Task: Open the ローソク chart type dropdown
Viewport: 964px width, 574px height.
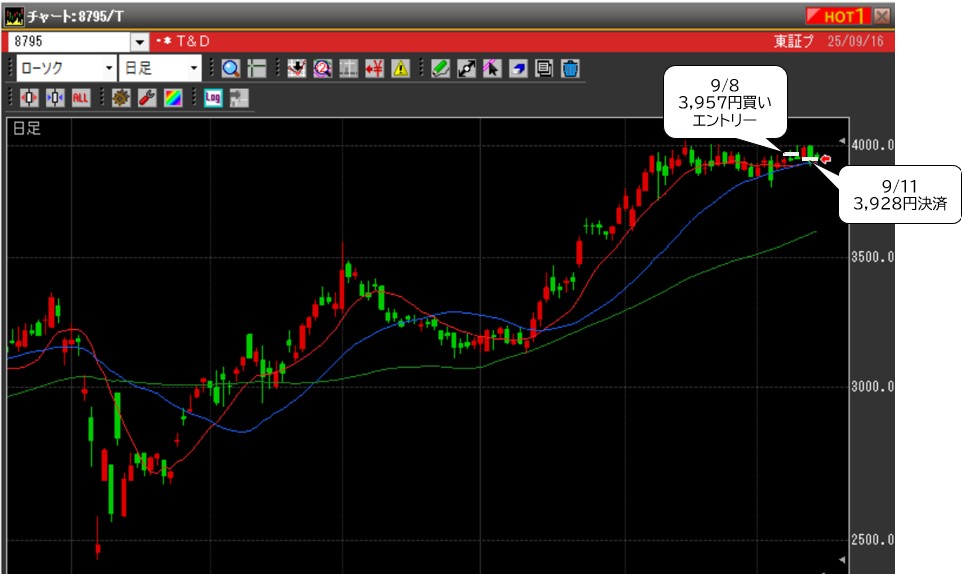Action: coord(66,68)
